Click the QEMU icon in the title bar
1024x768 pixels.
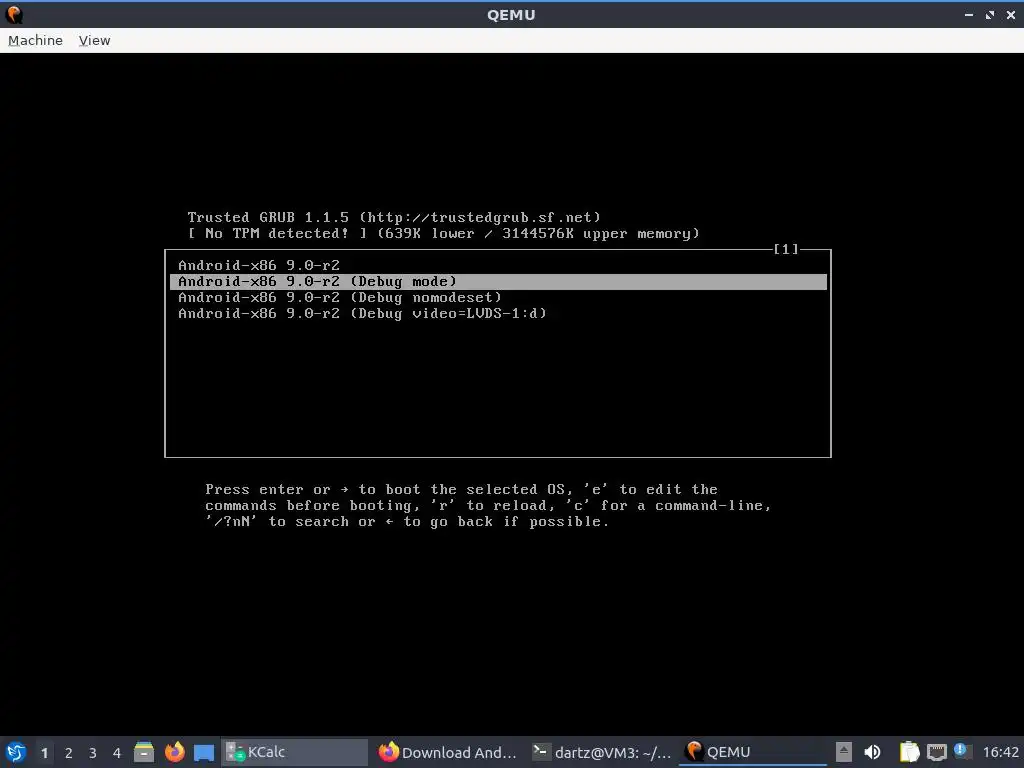point(14,14)
